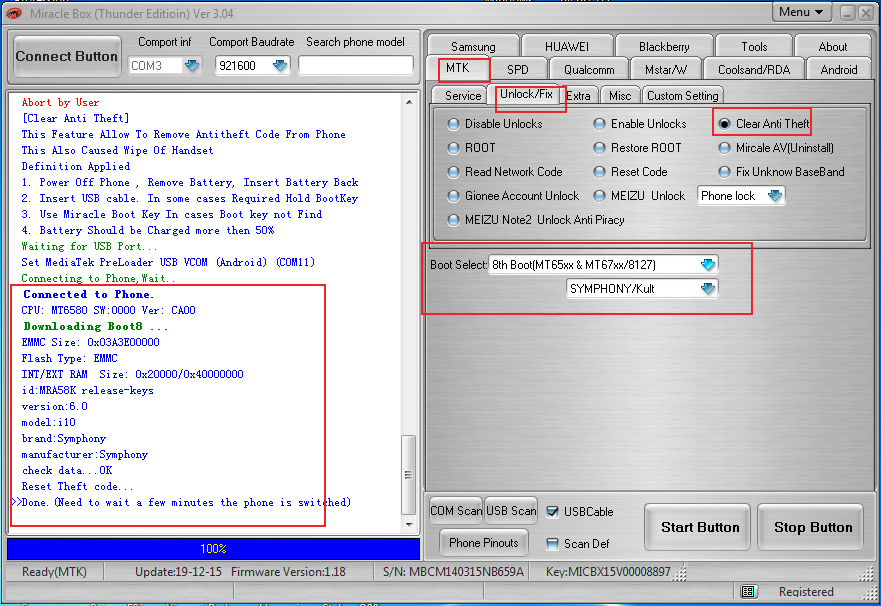Select the ROOT radio option
Viewport: 881px width, 606px height.
(x=453, y=148)
